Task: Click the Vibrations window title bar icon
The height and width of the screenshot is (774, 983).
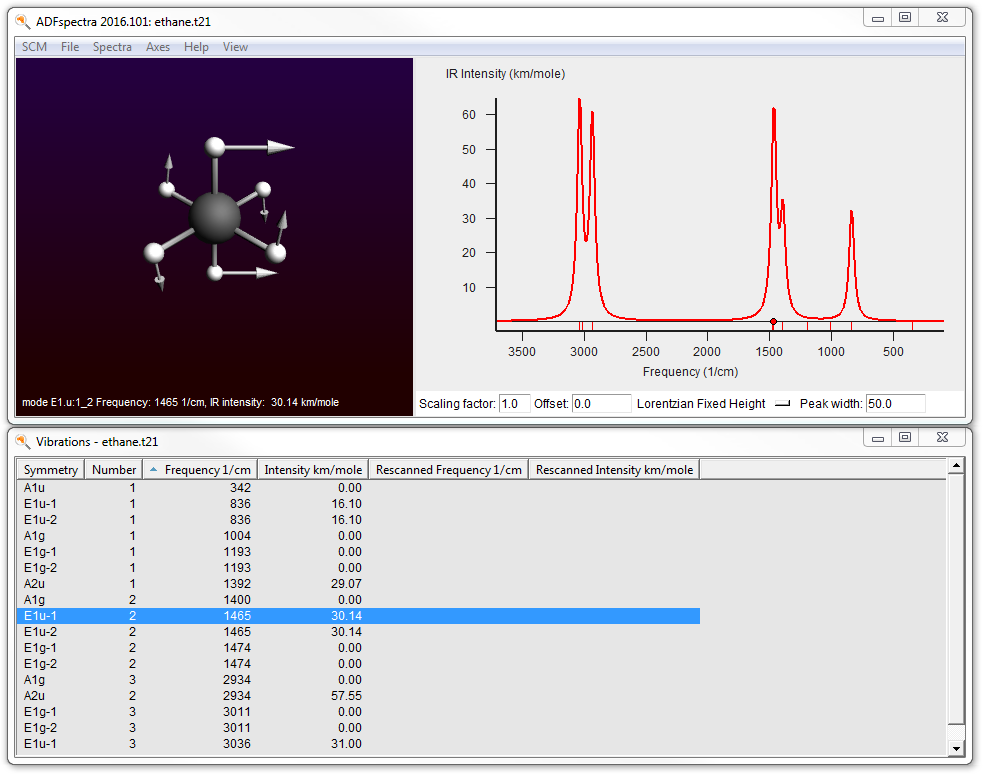Action: point(23,441)
